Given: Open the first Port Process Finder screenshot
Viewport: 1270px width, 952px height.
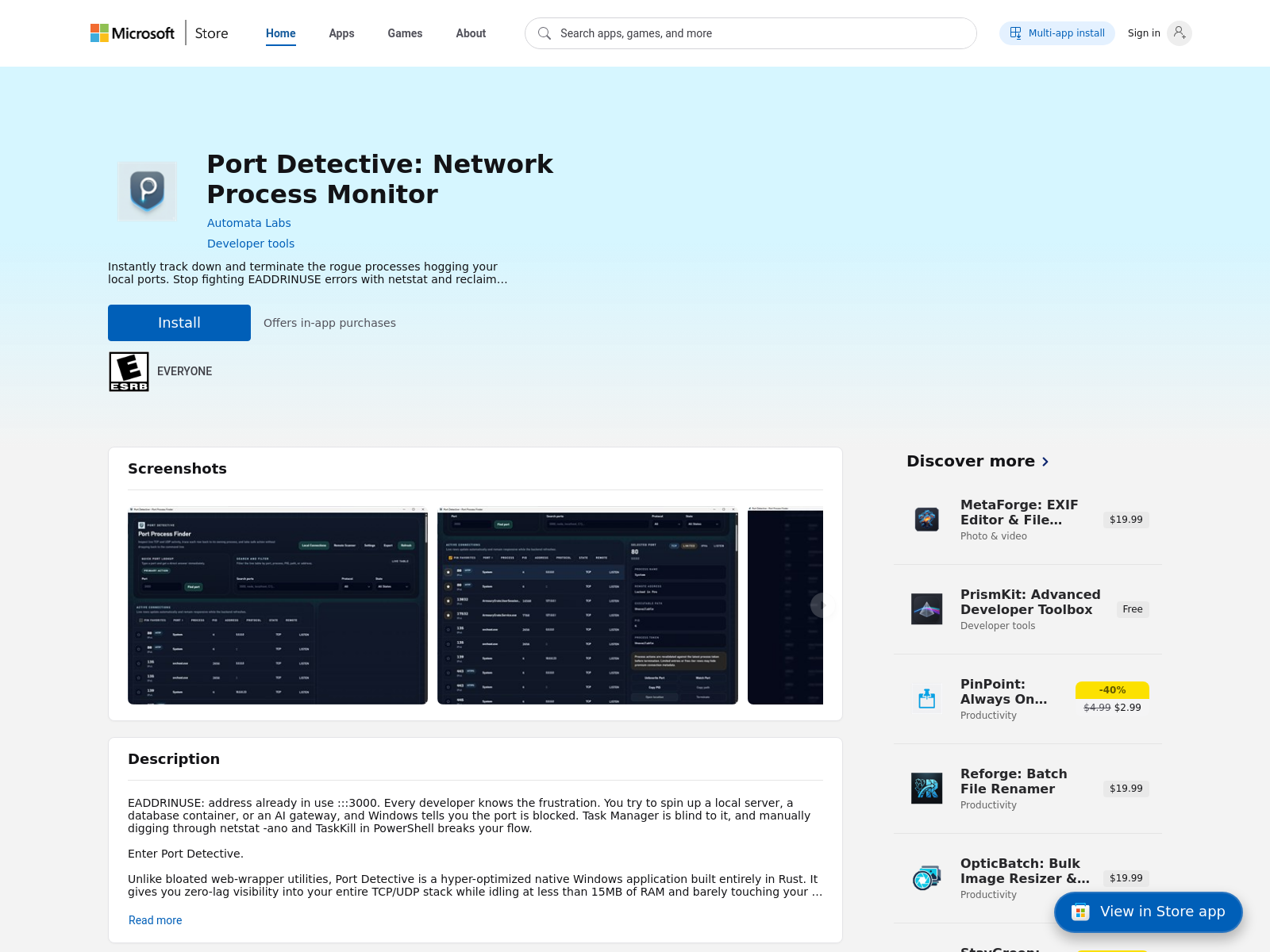Looking at the screenshot, I should 278,606.
